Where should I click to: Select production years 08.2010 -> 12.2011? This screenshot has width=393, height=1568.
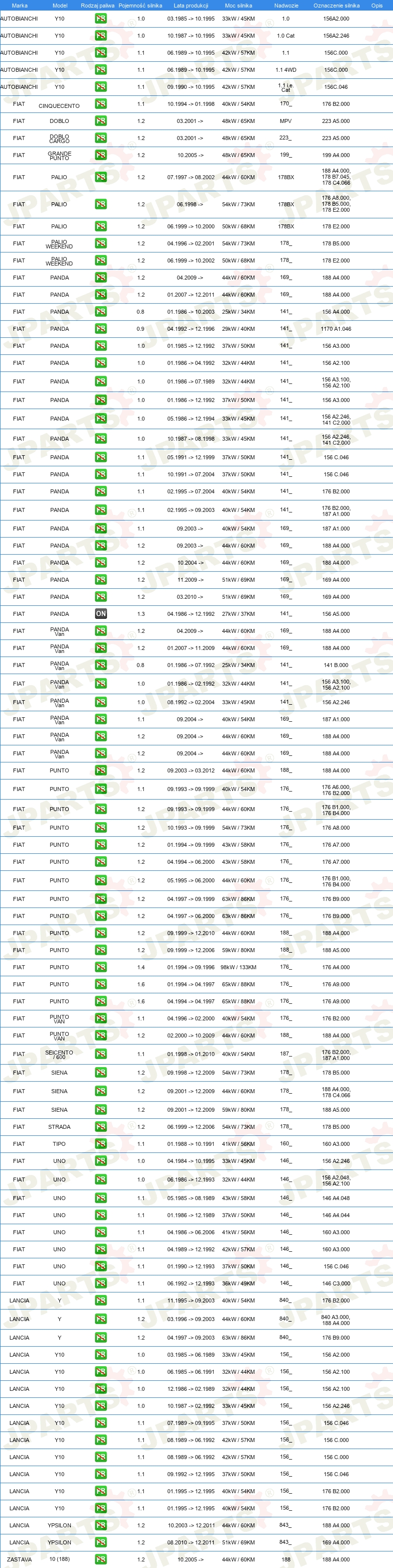pos(190,1542)
